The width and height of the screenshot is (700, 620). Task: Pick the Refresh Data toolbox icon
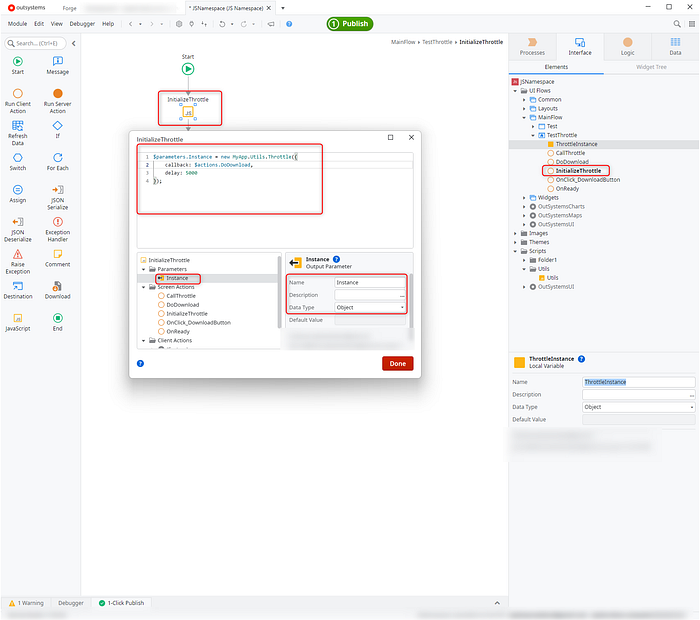click(x=18, y=130)
